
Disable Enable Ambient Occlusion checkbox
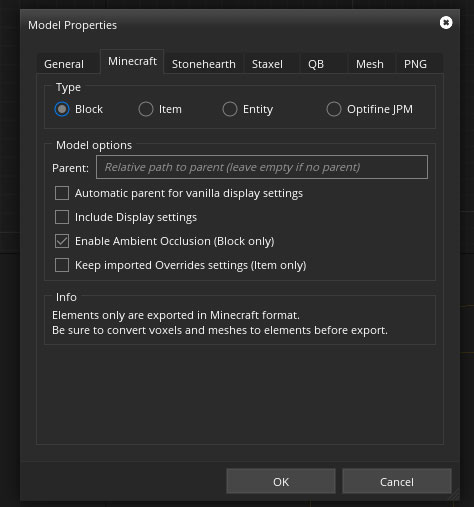tap(62, 241)
